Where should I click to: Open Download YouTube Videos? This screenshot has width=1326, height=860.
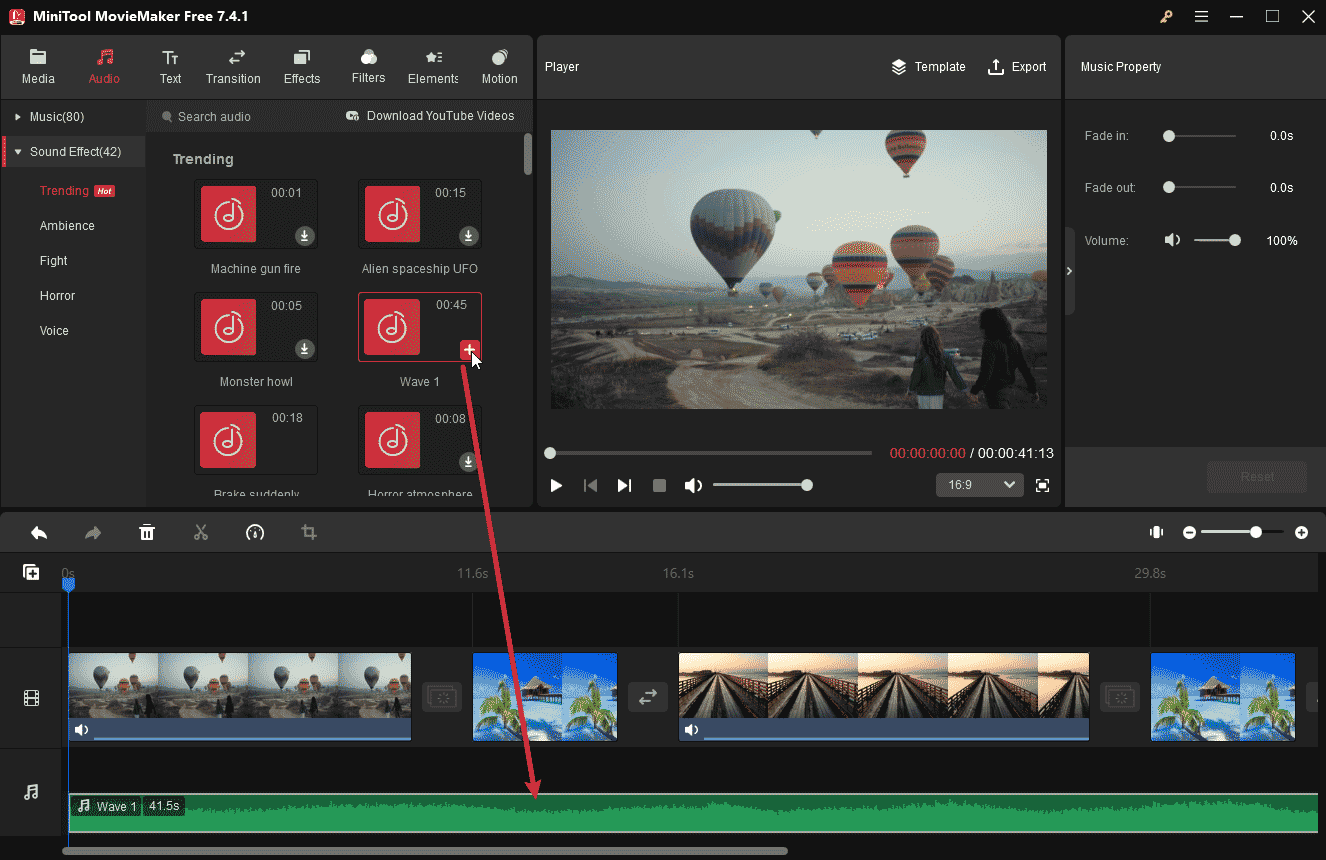pos(430,116)
